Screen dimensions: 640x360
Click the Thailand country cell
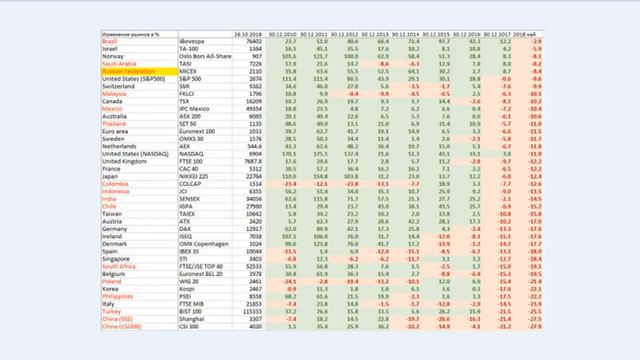140,124
